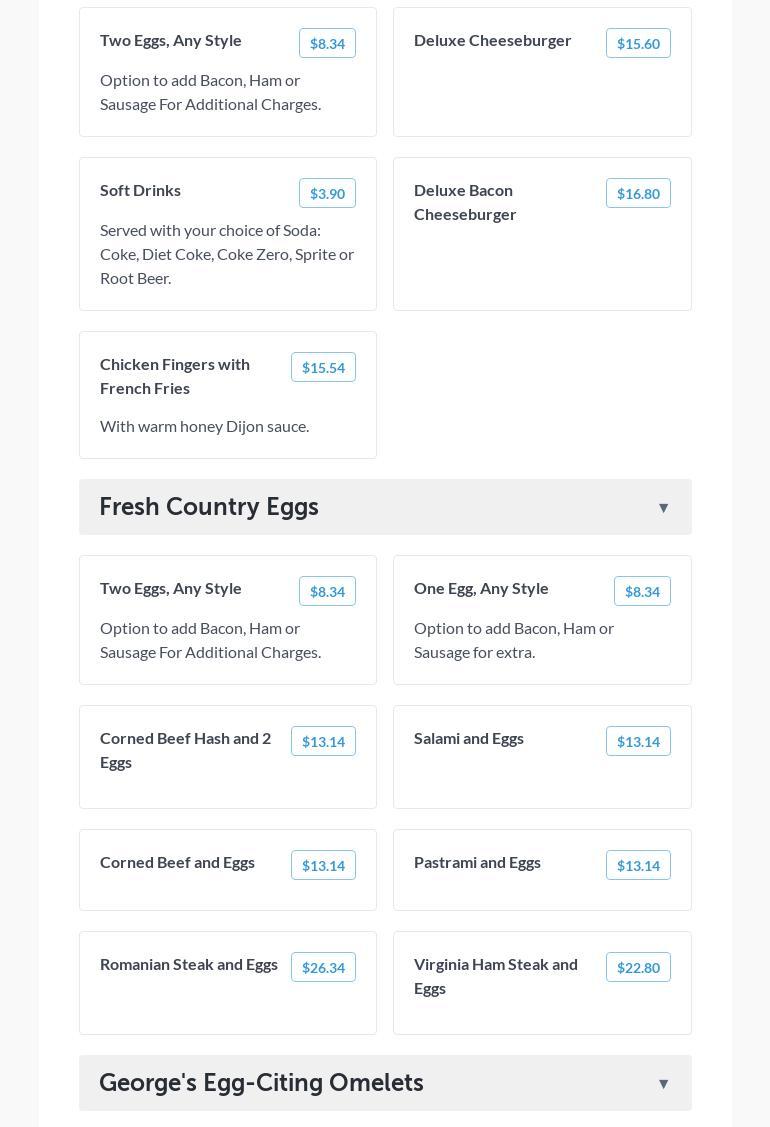Viewport: 770px width, 1127px height.
Task: Select Corned Beef Hash and 2 Eggs price
Action: pyautogui.click(x=323, y=741)
